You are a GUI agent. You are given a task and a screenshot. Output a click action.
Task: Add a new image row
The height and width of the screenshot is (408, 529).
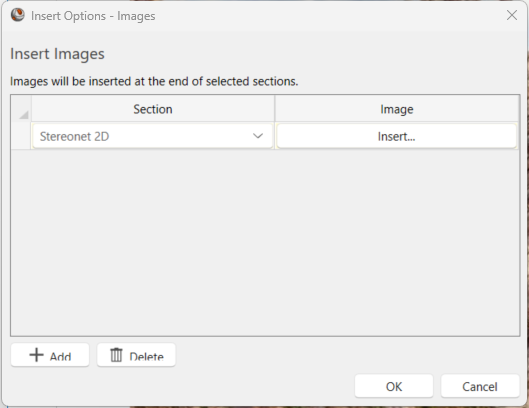(50, 355)
